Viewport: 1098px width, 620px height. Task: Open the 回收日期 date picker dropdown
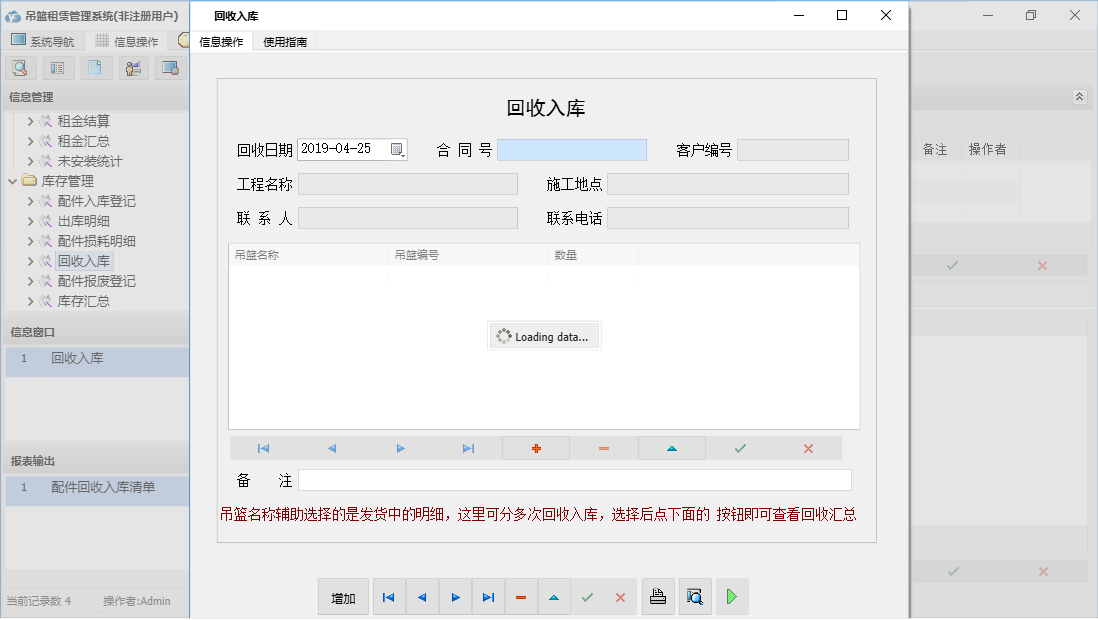pos(397,148)
